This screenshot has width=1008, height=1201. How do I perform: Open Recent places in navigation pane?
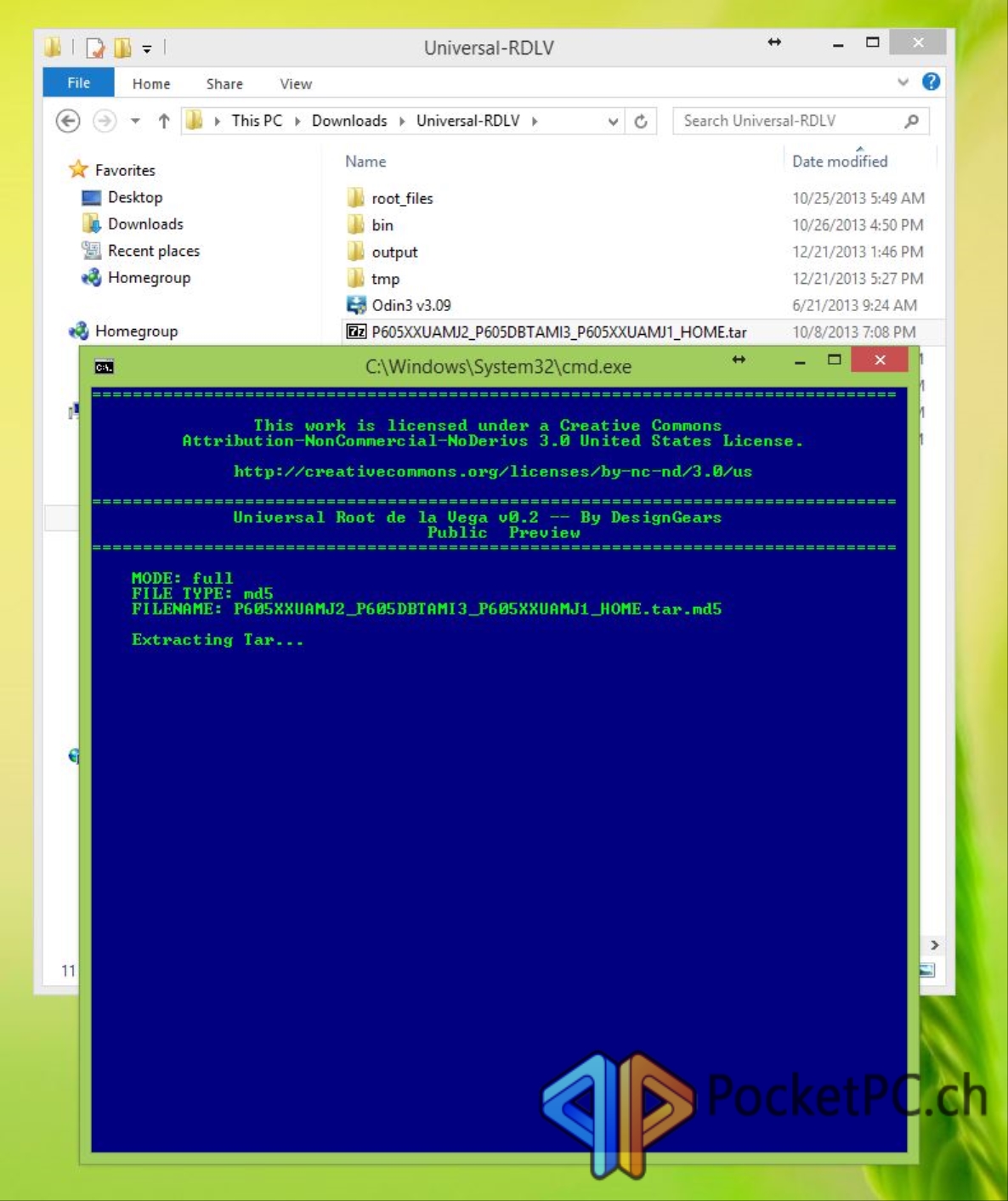[x=153, y=251]
